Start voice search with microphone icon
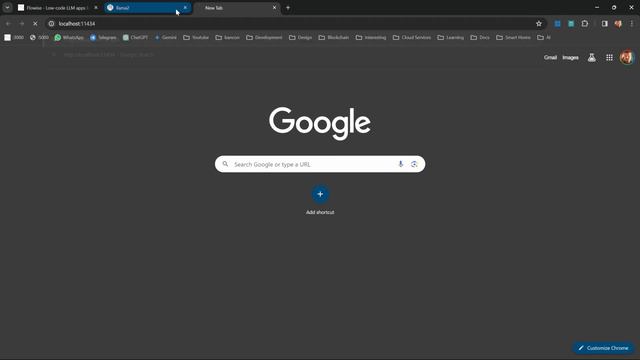This screenshot has width=640, height=360. tap(400, 164)
